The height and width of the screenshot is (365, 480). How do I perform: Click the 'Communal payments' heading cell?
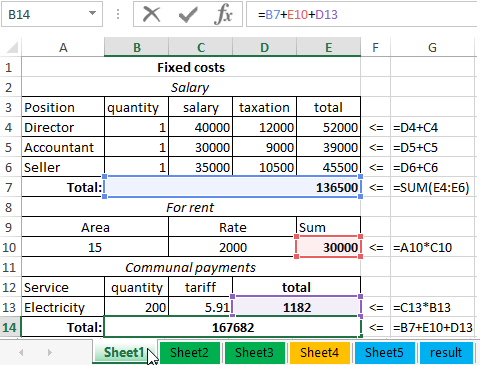click(x=191, y=267)
